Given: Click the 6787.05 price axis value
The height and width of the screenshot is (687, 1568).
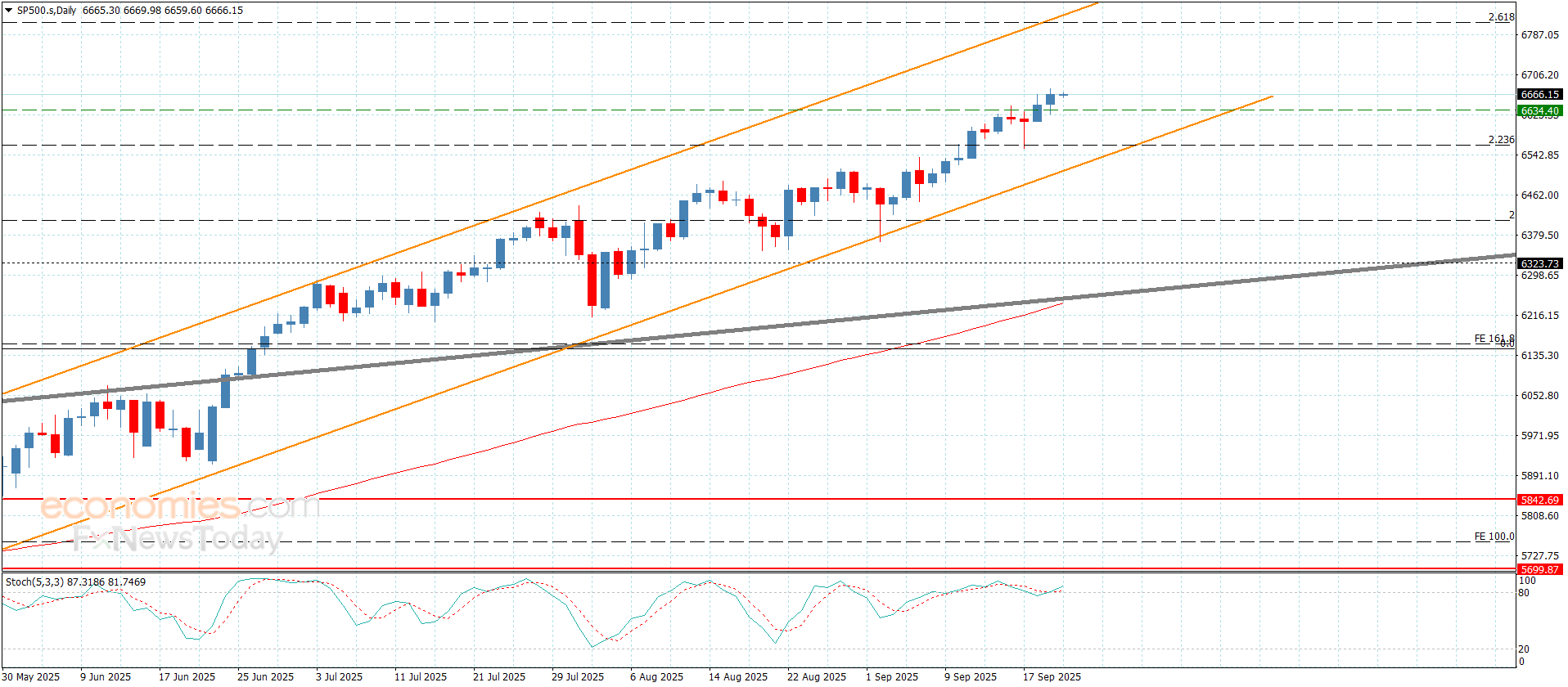Looking at the screenshot, I should point(1539,35).
